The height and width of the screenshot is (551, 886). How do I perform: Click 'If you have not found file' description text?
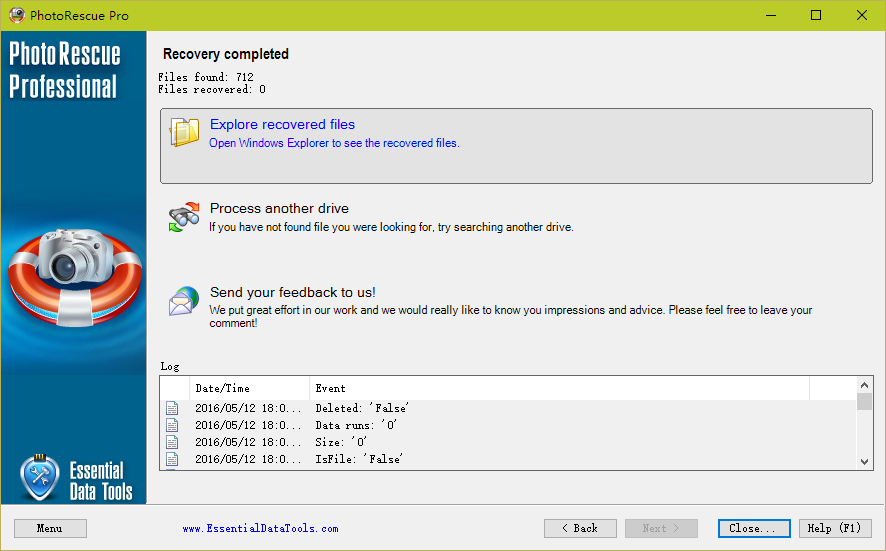point(392,227)
